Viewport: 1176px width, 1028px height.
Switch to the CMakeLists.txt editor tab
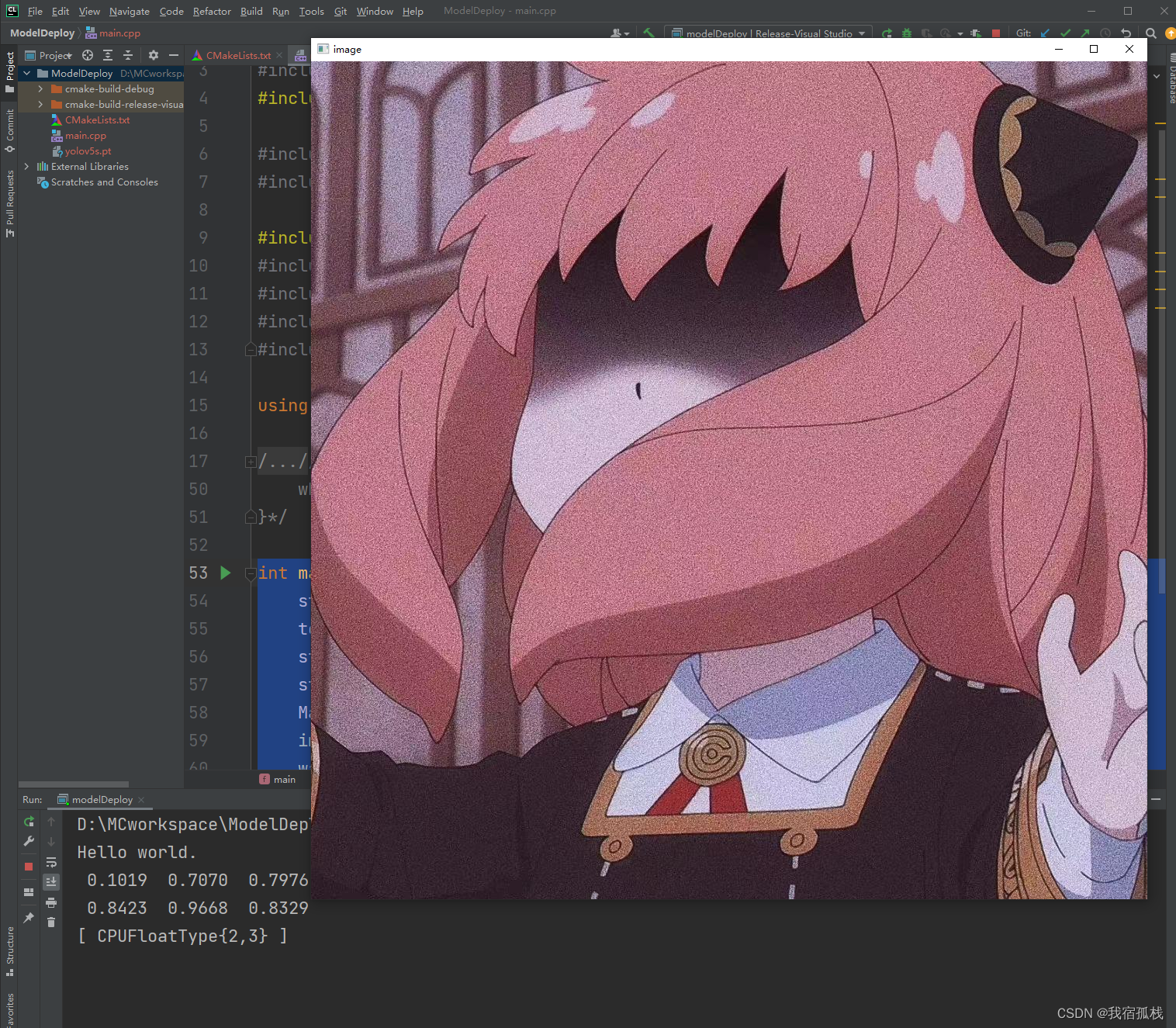pyautogui.click(x=238, y=55)
